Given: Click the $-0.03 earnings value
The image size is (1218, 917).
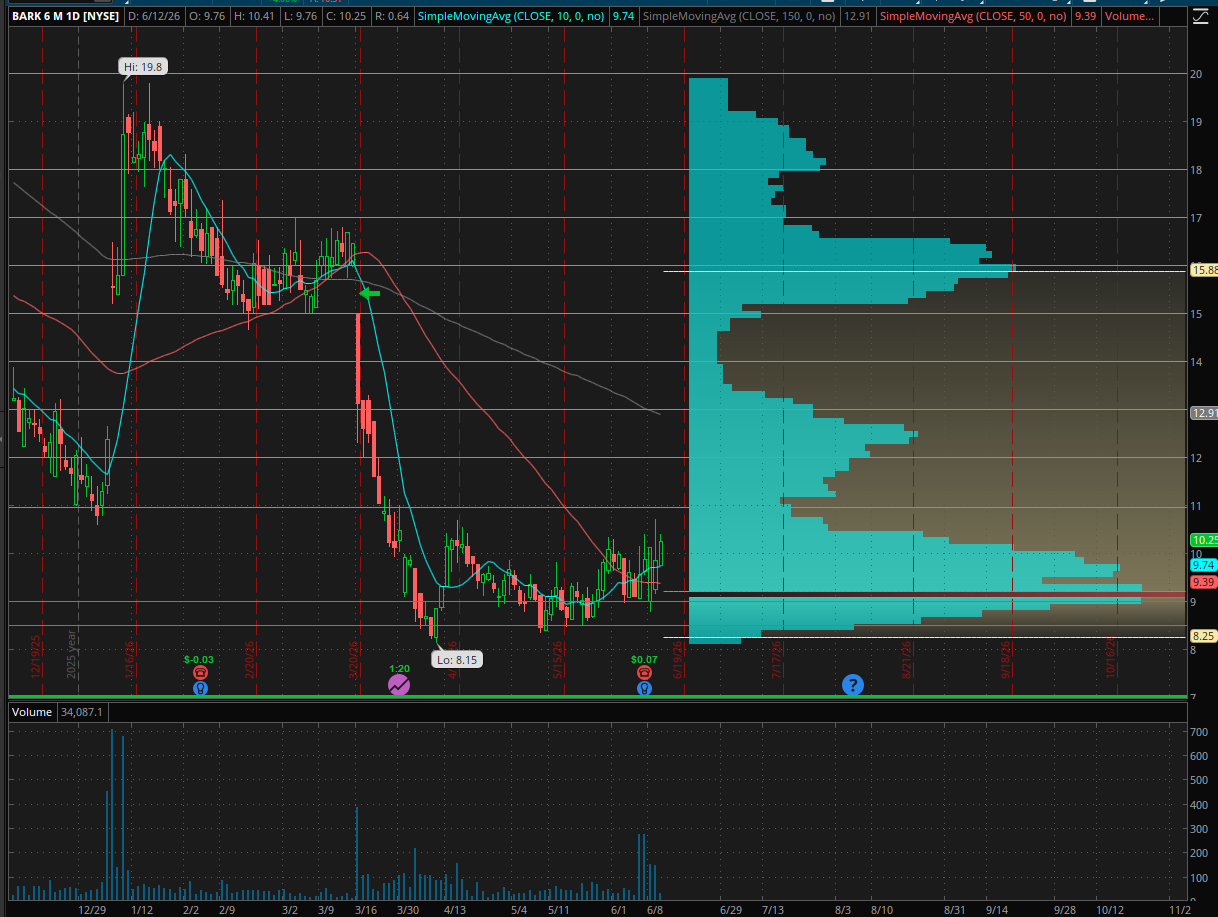Looking at the screenshot, I should [x=200, y=660].
